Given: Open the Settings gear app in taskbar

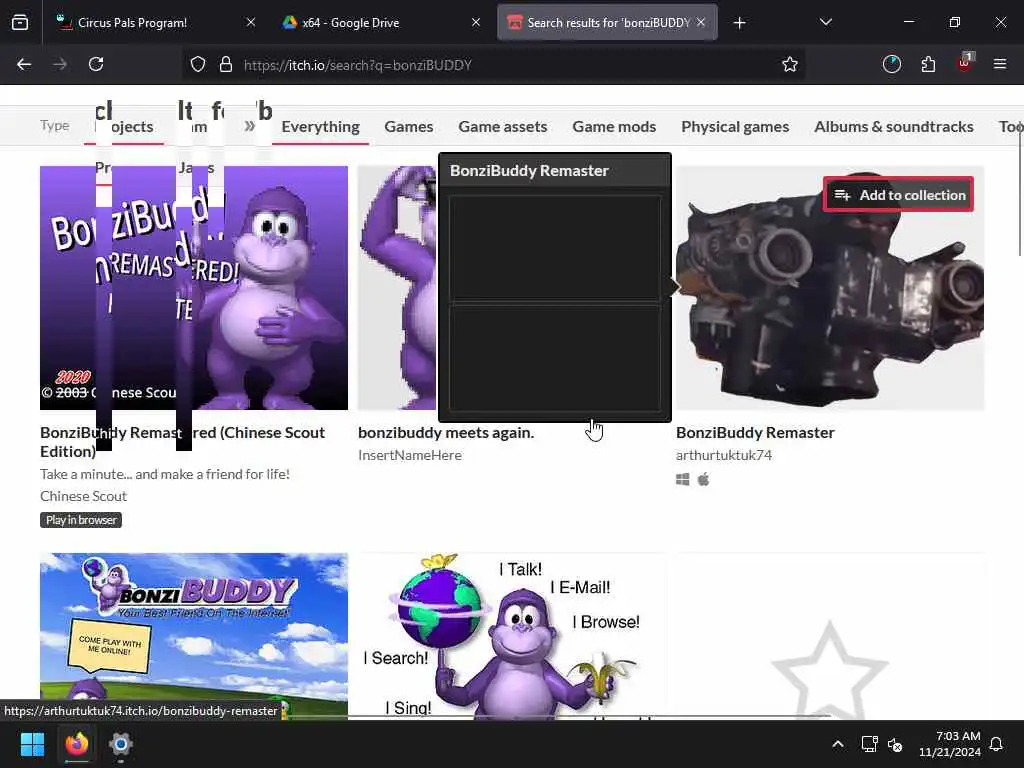Looking at the screenshot, I should click(x=121, y=744).
